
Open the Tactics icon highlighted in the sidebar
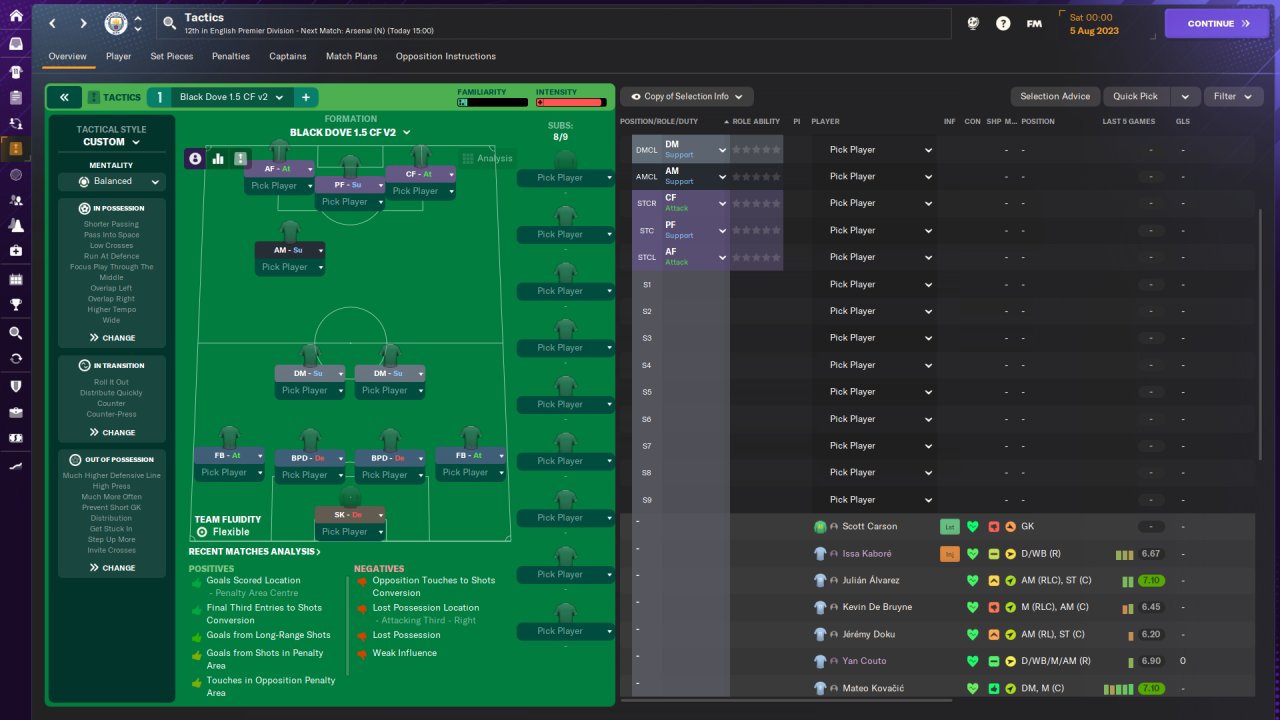pyautogui.click(x=16, y=149)
